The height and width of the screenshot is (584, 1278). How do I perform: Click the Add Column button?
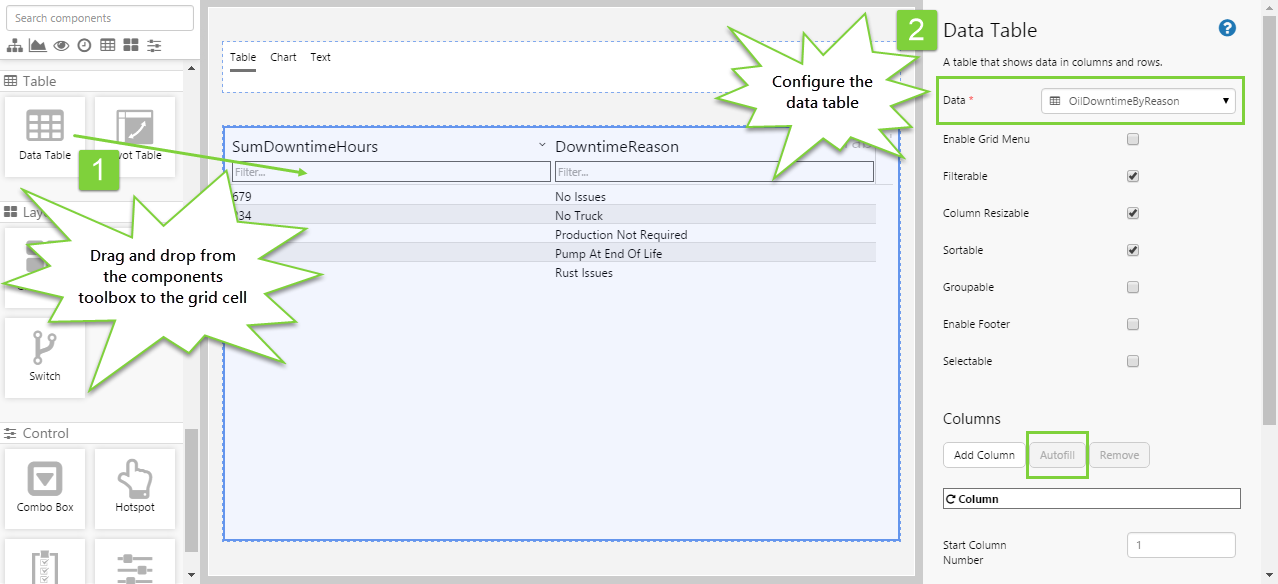pos(984,455)
